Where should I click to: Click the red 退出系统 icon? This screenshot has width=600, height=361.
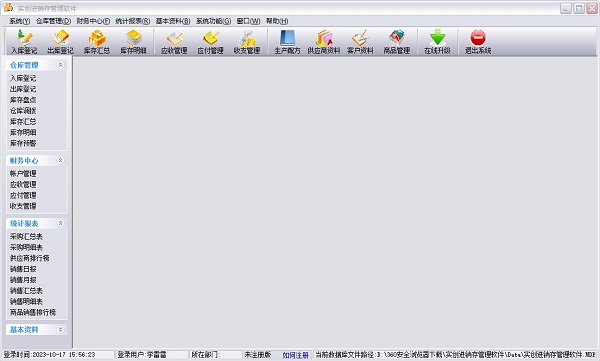click(478, 41)
